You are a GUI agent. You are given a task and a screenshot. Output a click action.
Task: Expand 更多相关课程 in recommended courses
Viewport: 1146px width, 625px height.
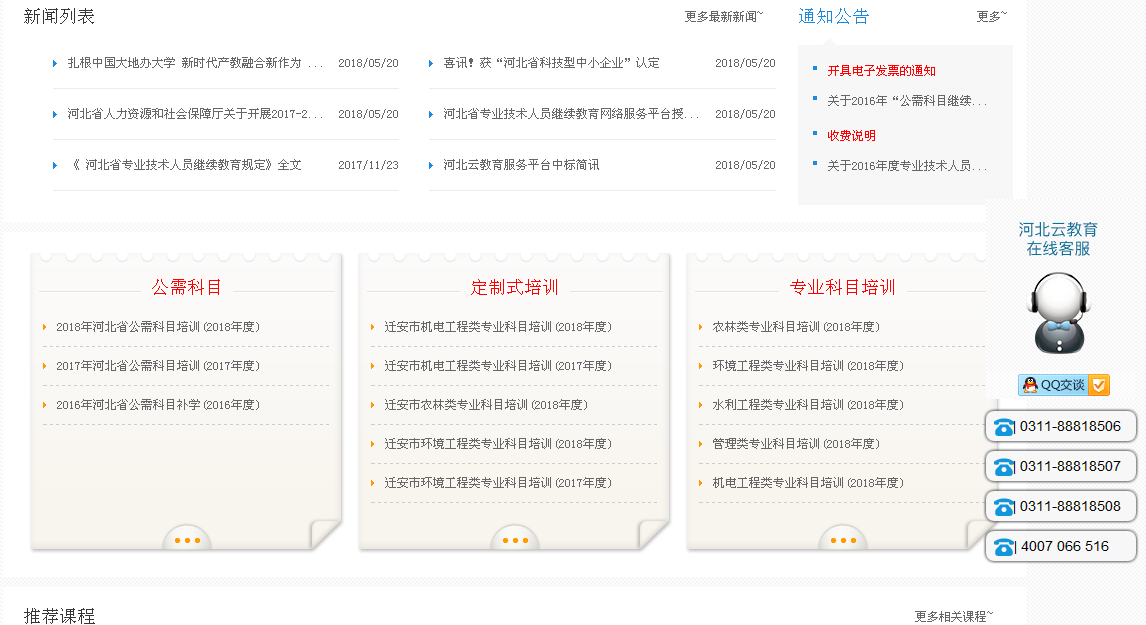[953, 616]
